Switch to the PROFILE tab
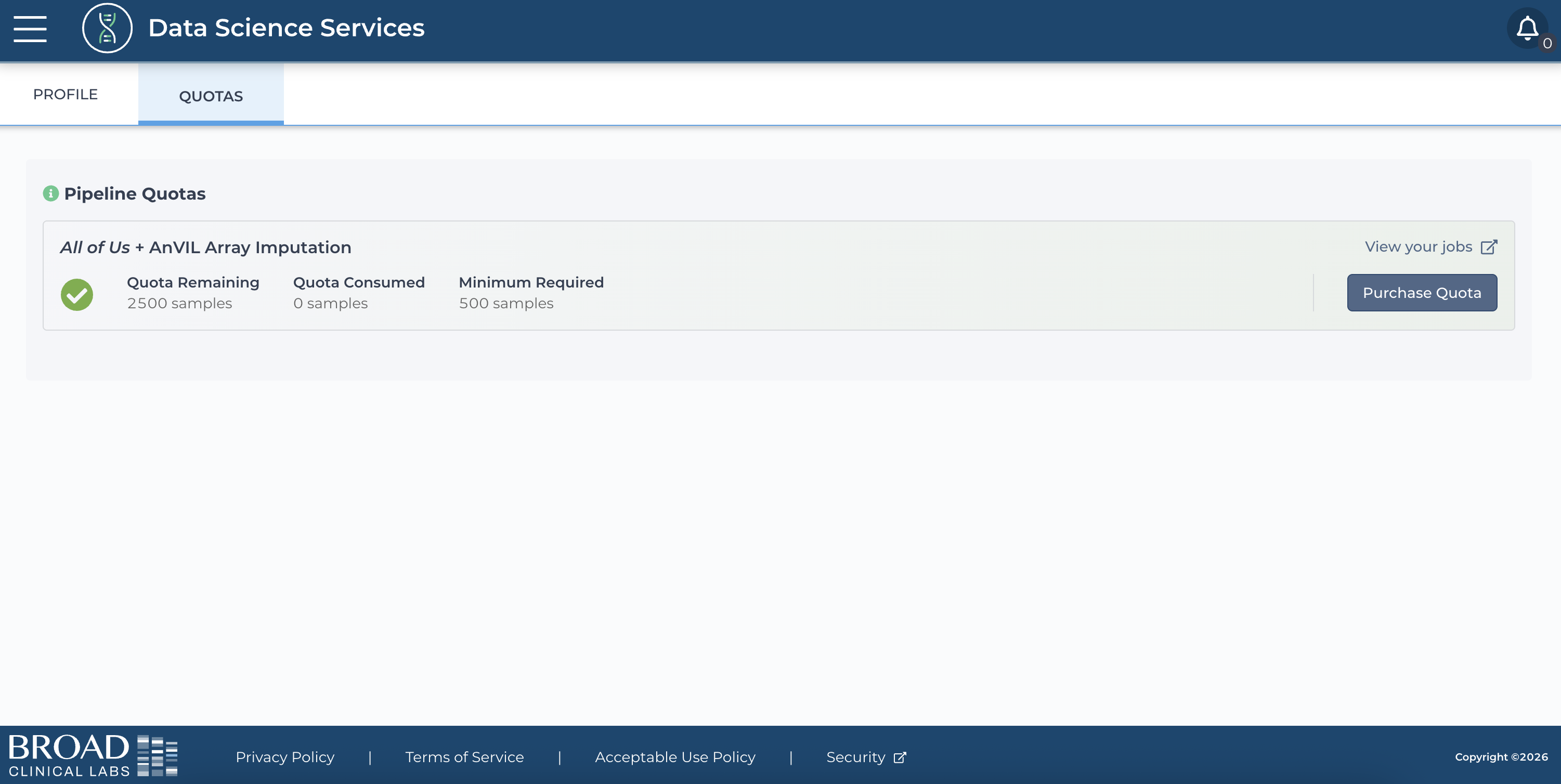The width and height of the screenshot is (1561, 784). pyautogui.click(x=66, y=95)
